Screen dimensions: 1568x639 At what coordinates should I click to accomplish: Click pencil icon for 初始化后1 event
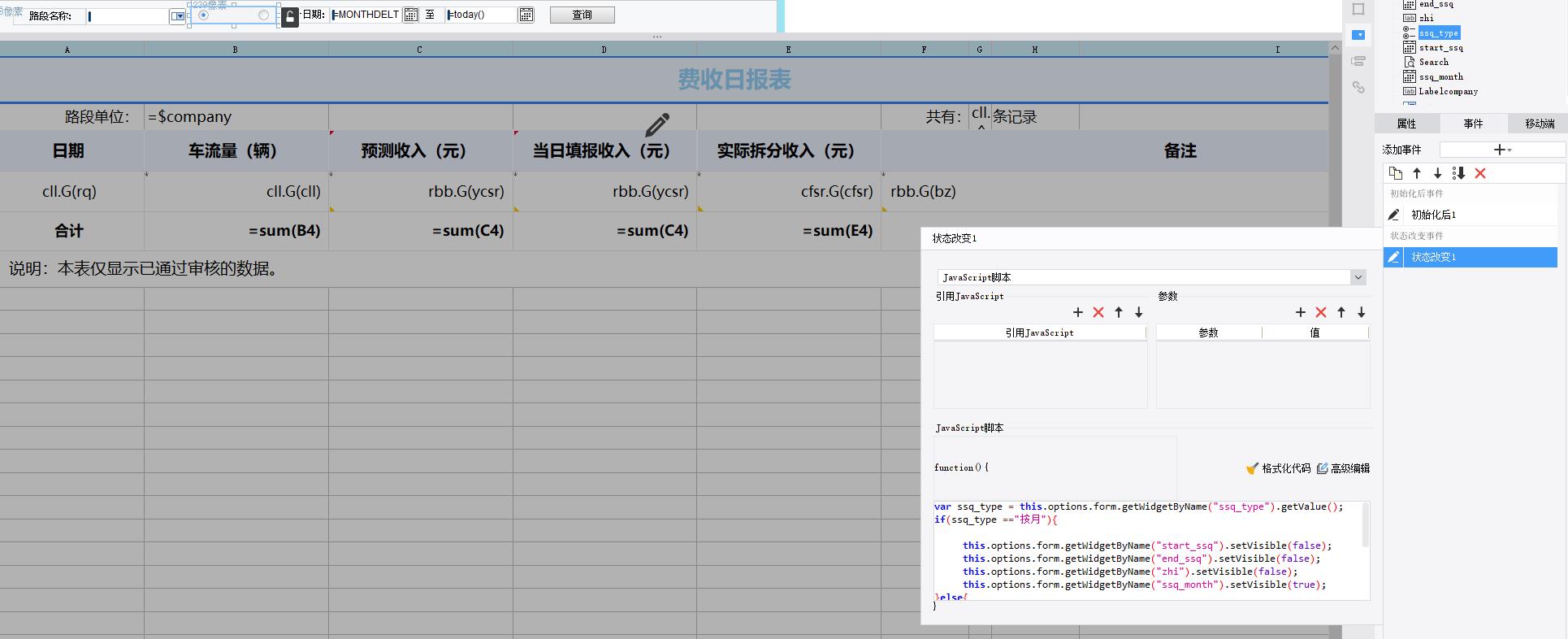point(1393,215)
